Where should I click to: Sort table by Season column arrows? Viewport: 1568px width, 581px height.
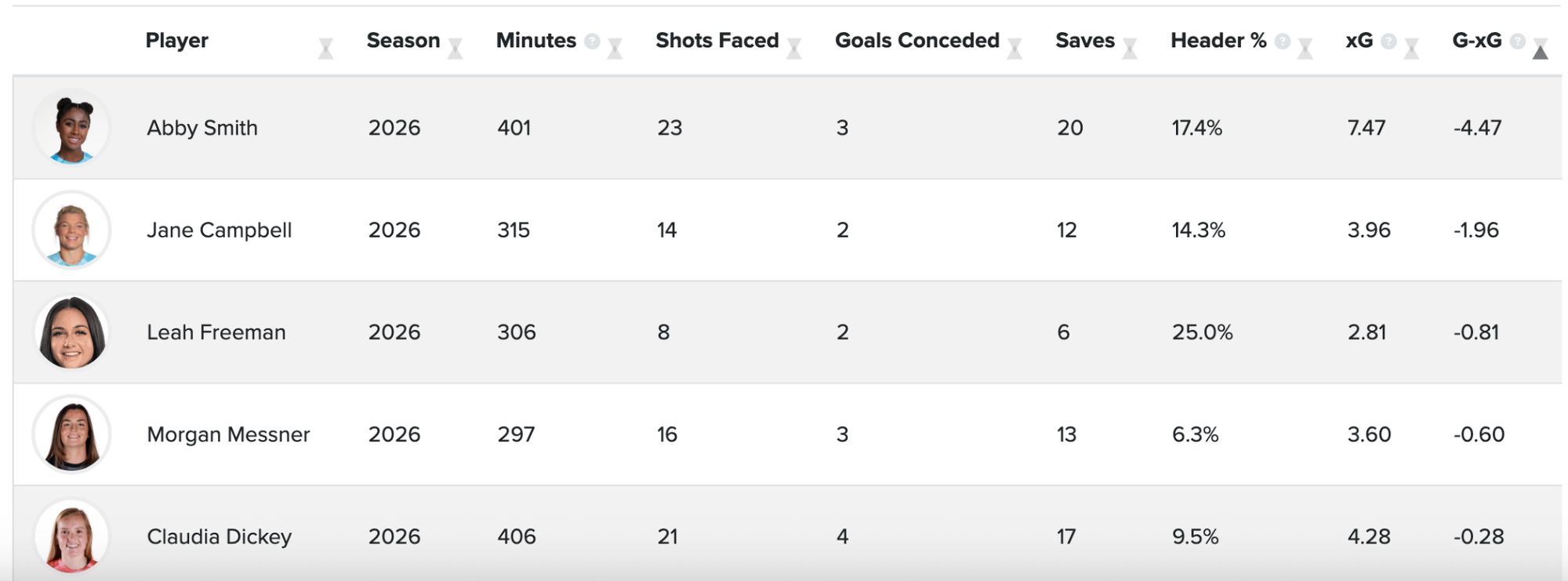455,49
